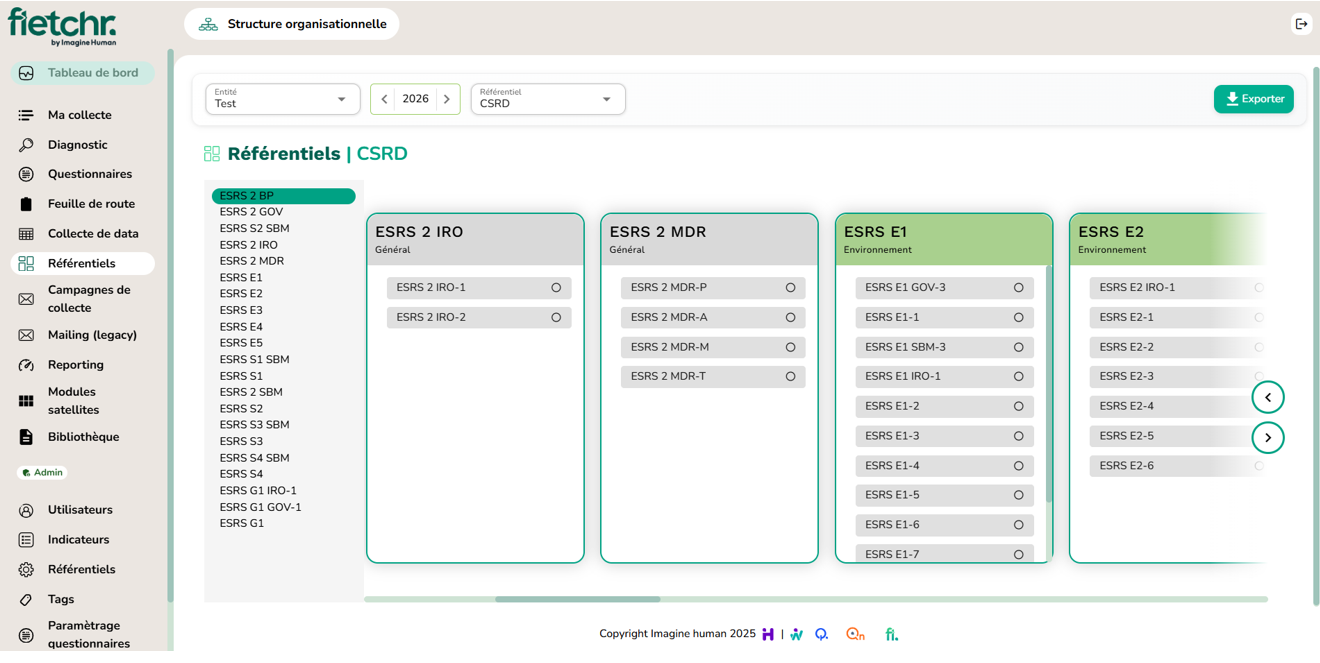
Task: Open Indicateurs admin menu item
Action: click(x=78, y=540)
